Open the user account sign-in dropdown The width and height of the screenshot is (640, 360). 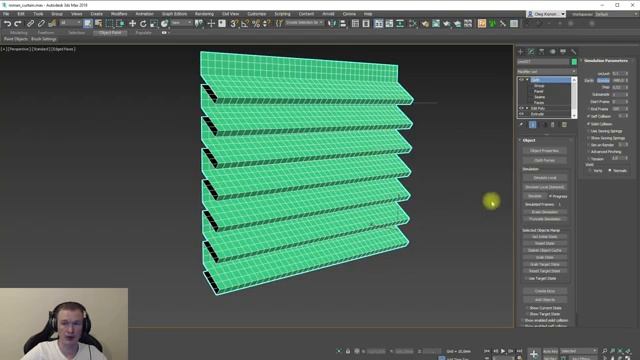pos(546,14)
